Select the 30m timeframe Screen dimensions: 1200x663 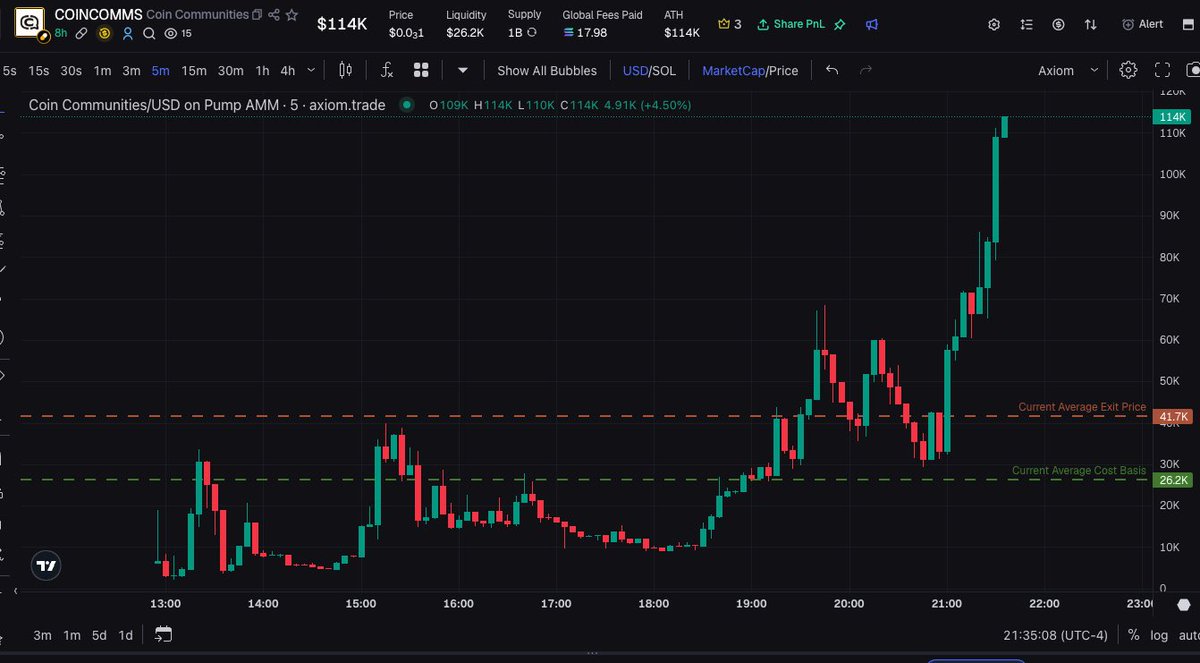click(231, 70)
